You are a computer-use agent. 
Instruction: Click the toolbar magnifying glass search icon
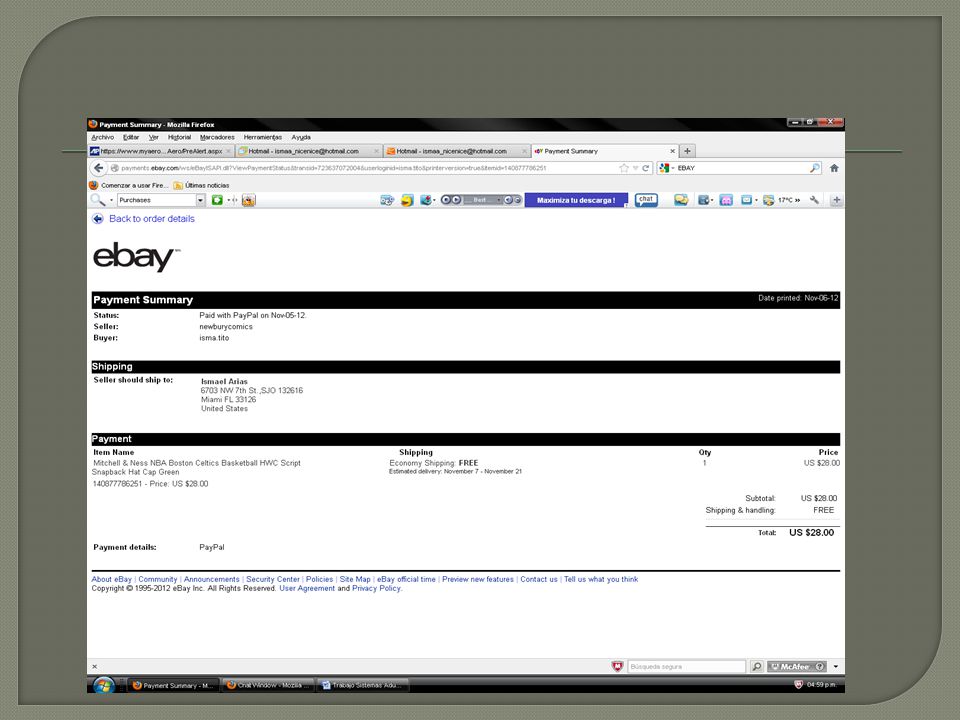click(x=97, y=200)
